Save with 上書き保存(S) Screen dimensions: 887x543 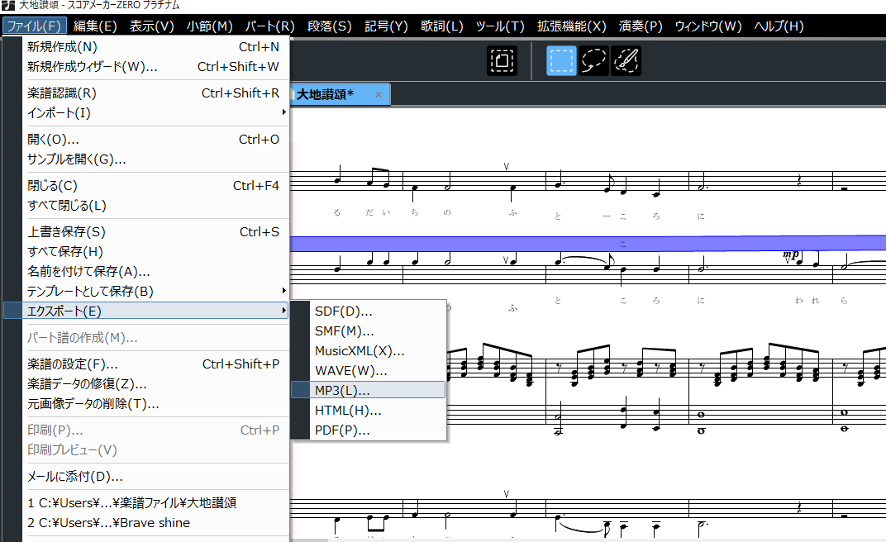click(x=154, y=232)
